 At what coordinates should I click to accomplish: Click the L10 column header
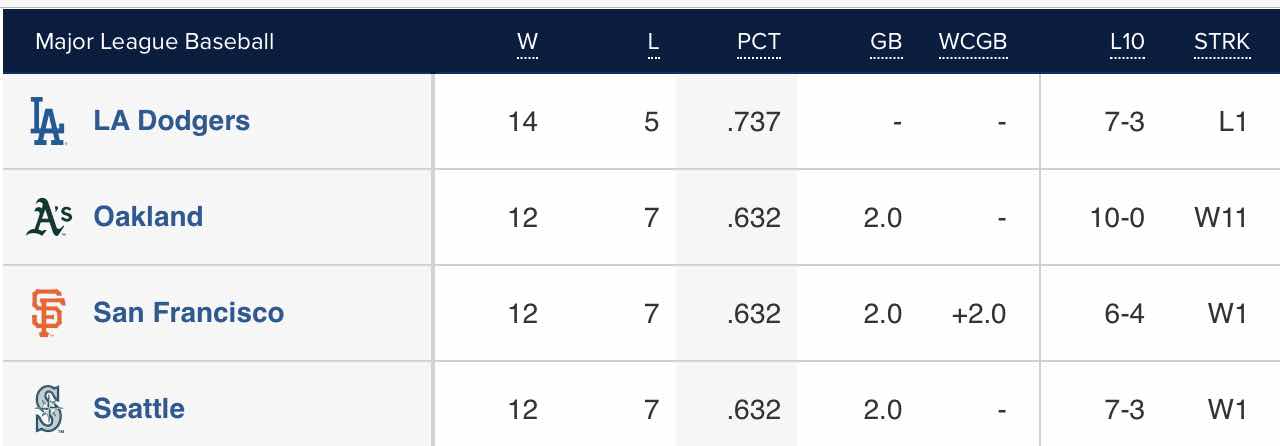(x=1127, y=42)
